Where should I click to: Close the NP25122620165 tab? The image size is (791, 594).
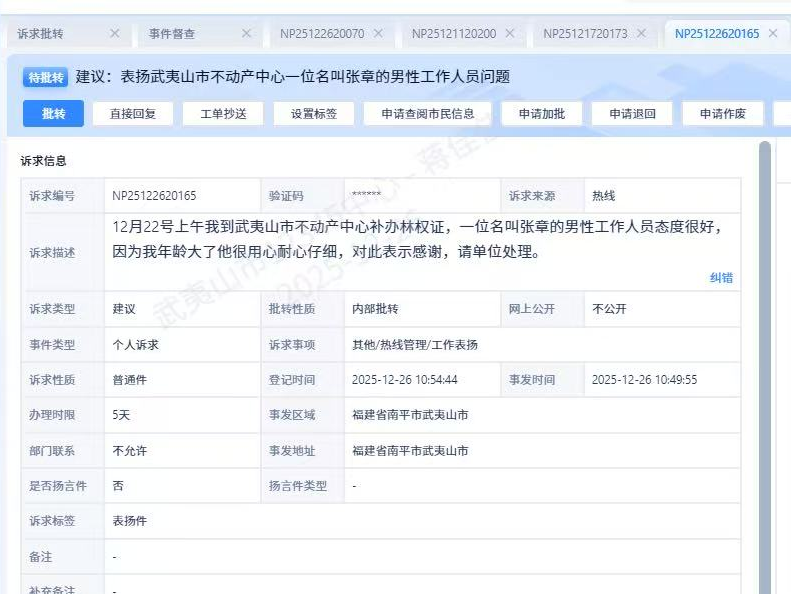773,33
